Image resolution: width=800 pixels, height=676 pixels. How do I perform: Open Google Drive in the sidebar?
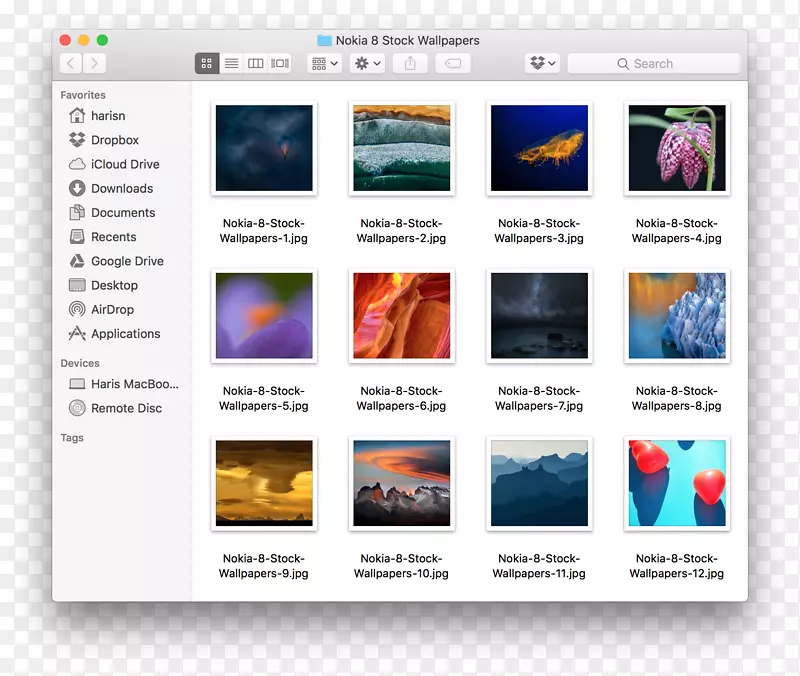tap(127, 261)
